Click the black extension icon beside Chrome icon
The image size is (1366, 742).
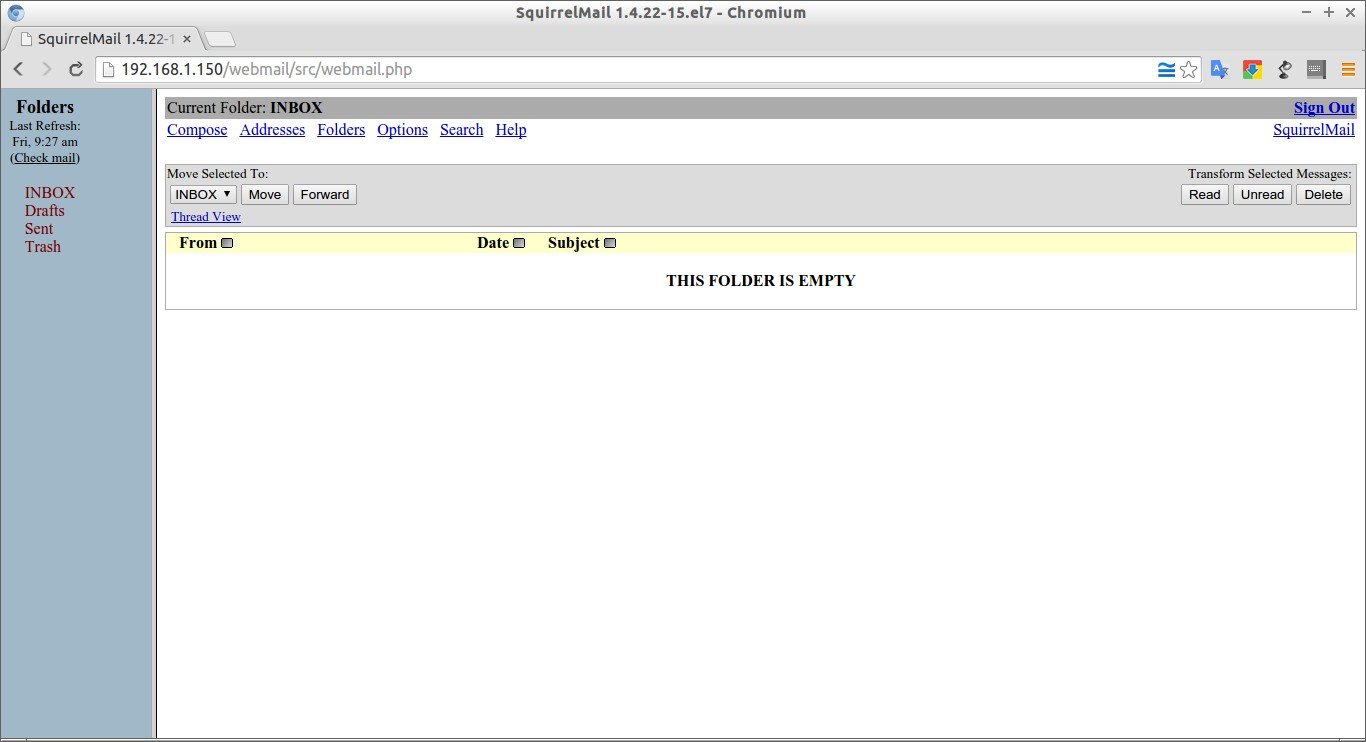tap(1285, 69)
